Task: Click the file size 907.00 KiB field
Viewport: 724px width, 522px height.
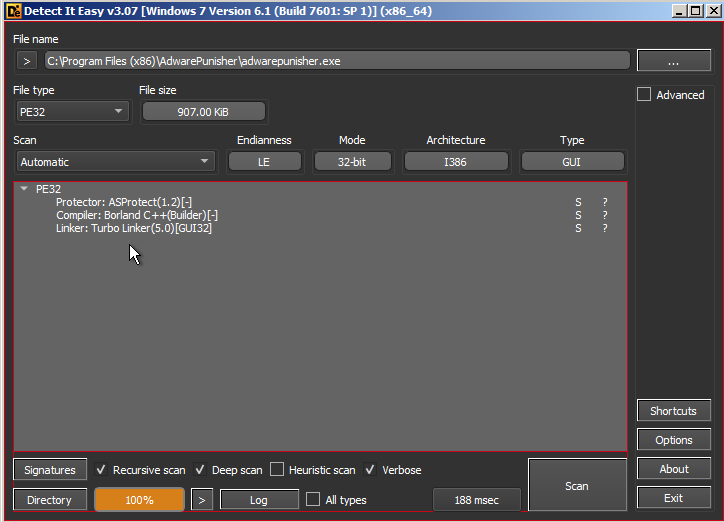Action: tap(204, 112)
